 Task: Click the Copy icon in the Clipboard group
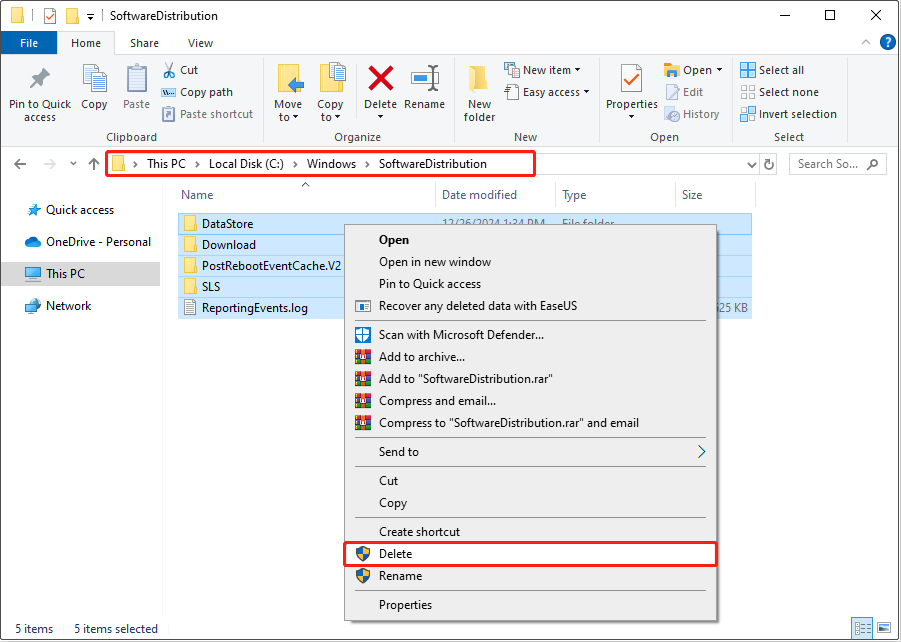point(94,88)
